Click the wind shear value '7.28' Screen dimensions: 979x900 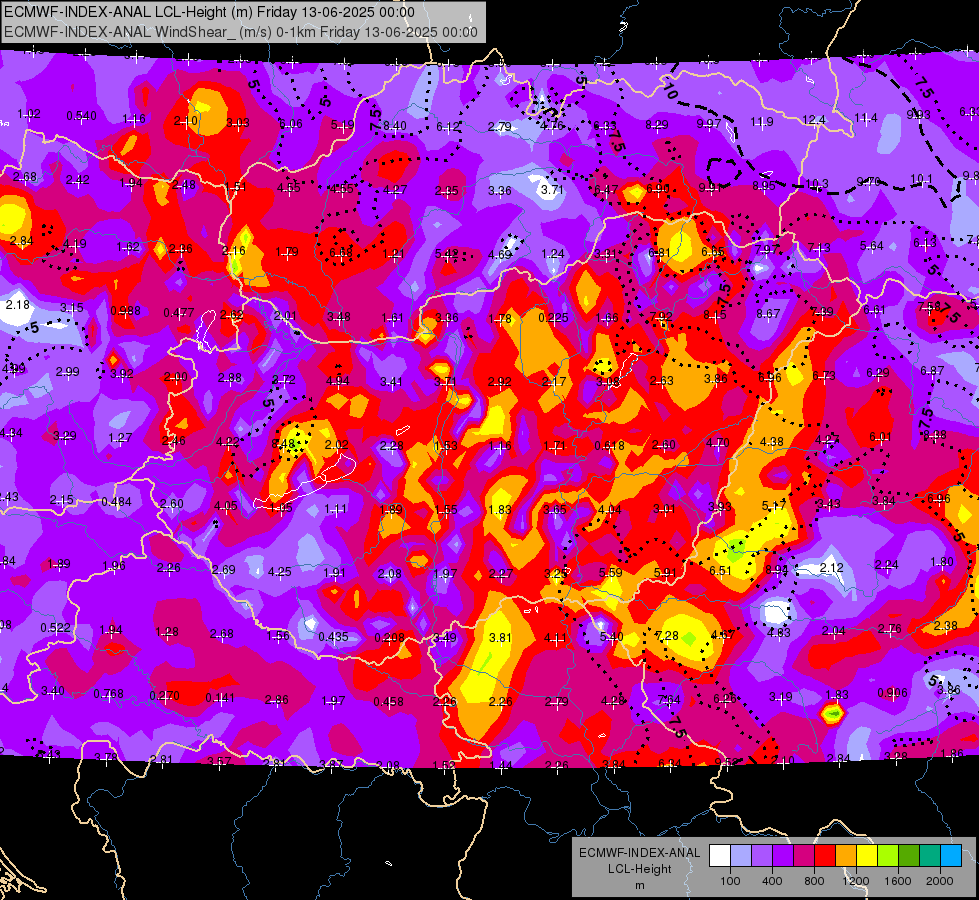[667, 636]
